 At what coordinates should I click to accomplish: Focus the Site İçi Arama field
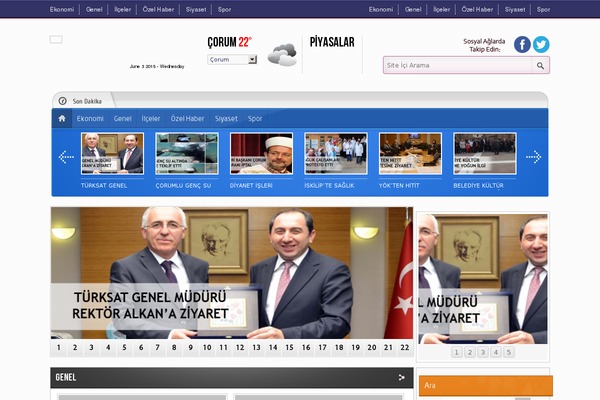coord(458,65)
